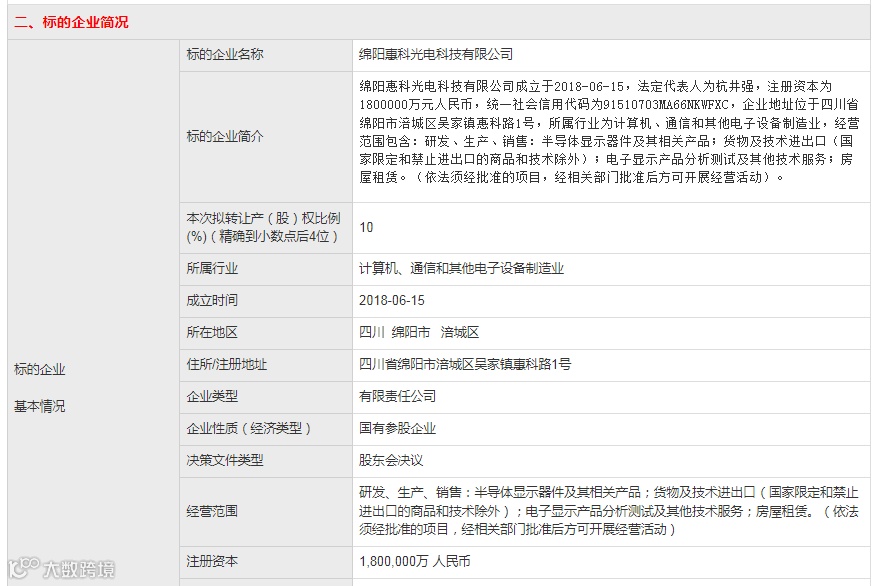Click the left column heading 标的企业
879x586 pixels.
click(x=39, y=370)
